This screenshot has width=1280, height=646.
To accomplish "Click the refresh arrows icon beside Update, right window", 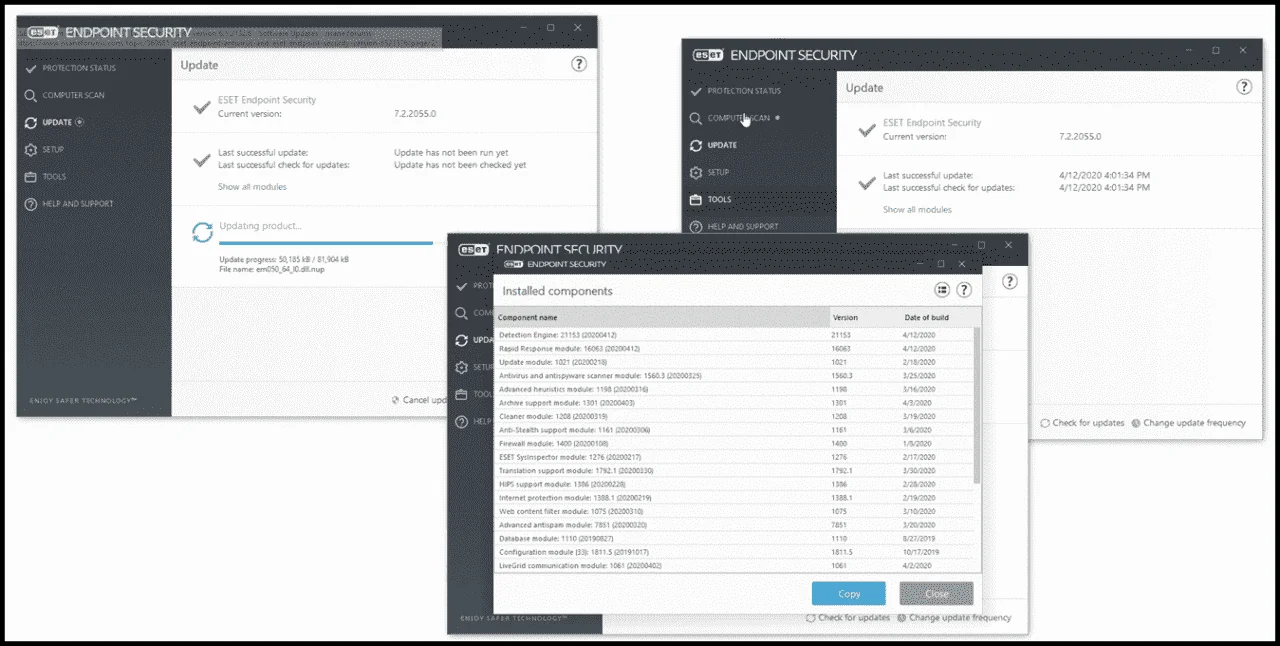I will click(696, 145).
